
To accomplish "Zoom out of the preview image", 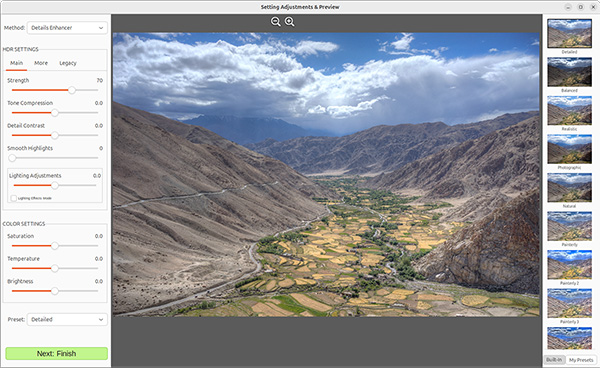I will 276,22.
